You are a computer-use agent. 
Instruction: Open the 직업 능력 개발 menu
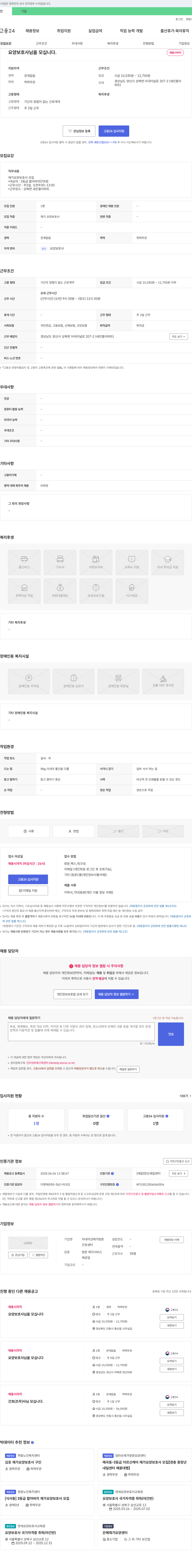[x=131, y=31]
